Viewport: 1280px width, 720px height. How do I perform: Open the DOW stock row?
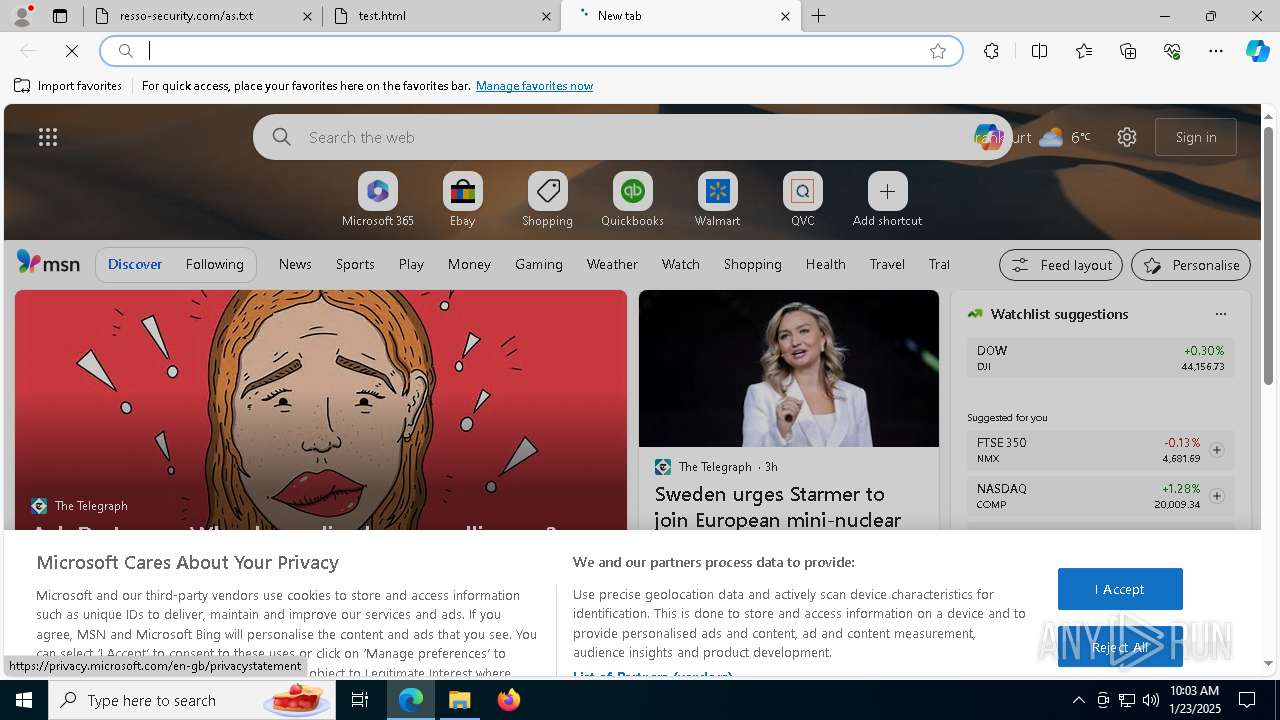(x=1100, y=358)
